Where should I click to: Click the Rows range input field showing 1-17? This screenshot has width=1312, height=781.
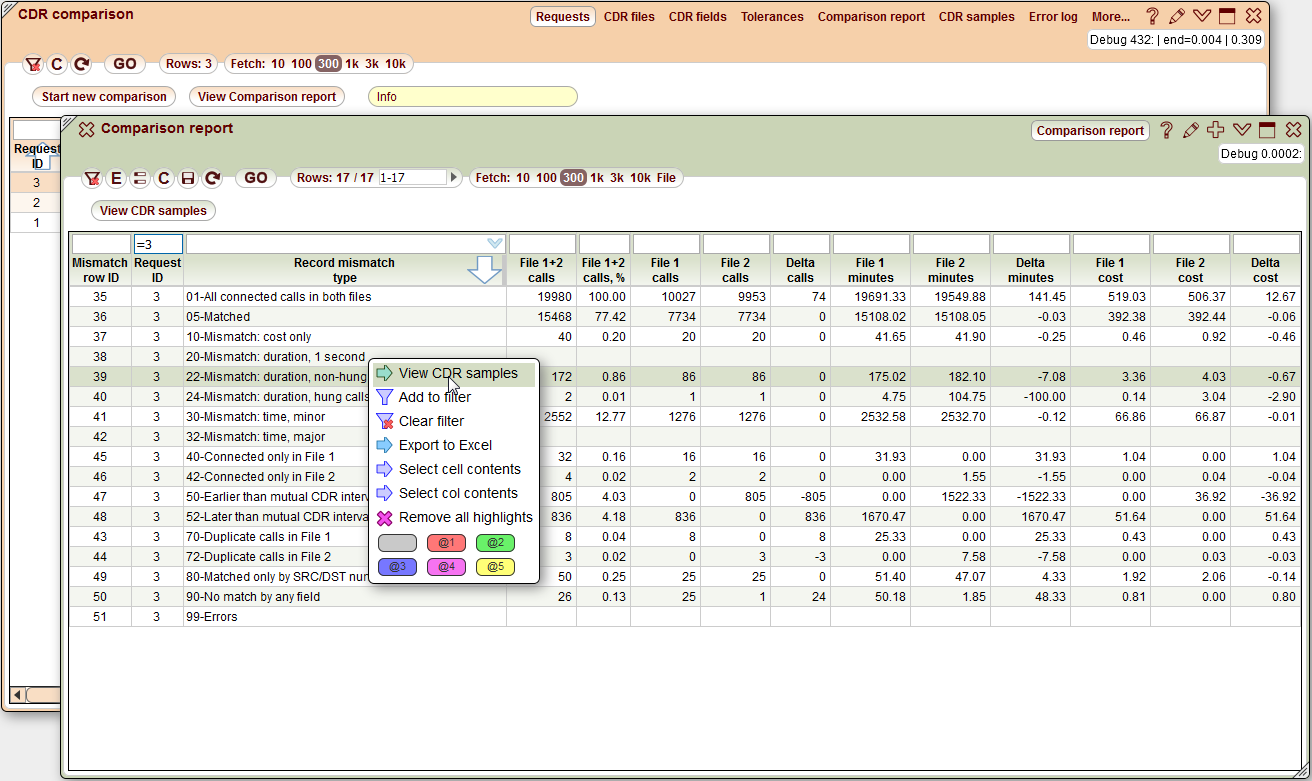(x=412, y=178)
